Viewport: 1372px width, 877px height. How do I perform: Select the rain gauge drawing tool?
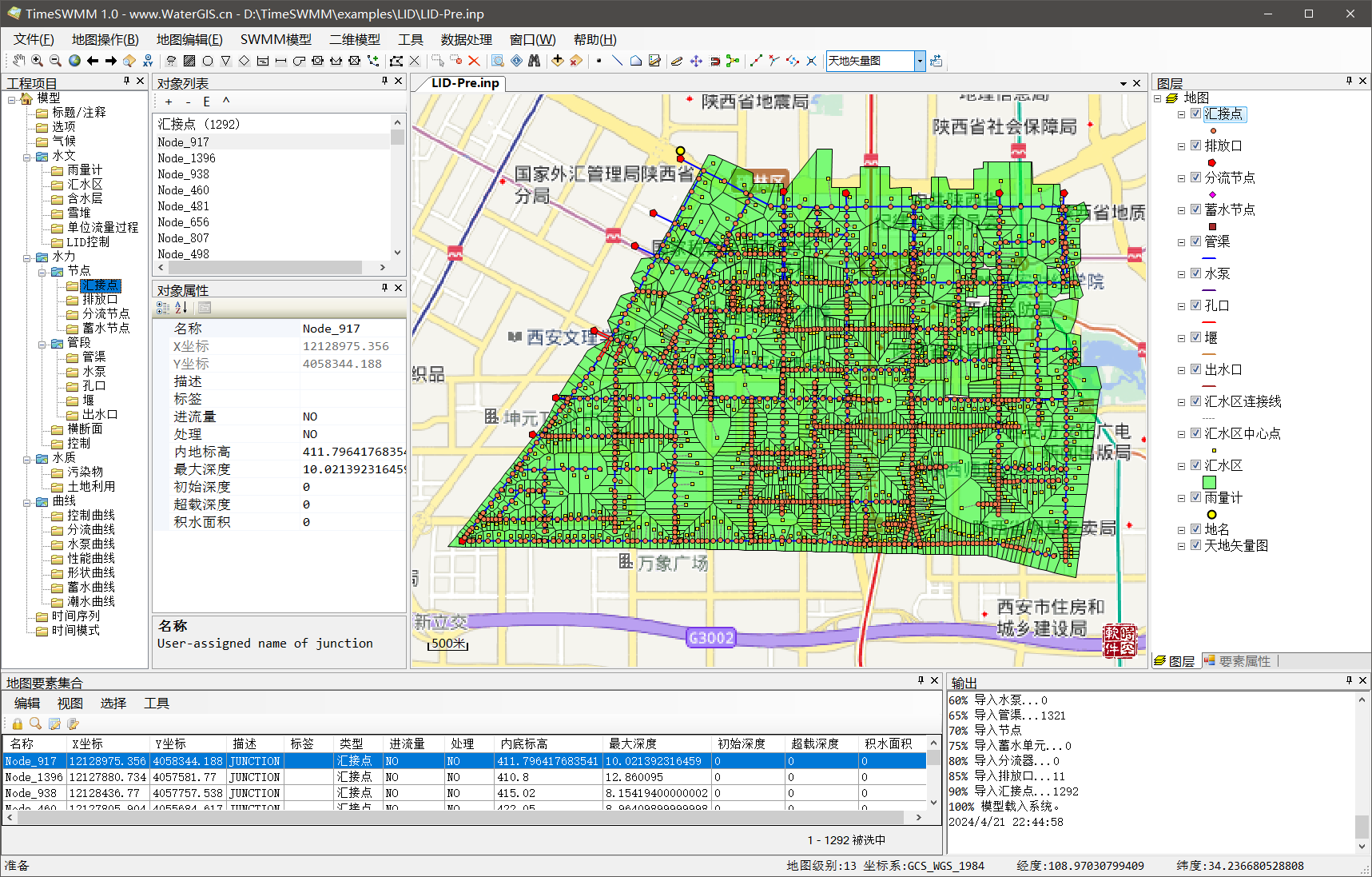[171, 61]
